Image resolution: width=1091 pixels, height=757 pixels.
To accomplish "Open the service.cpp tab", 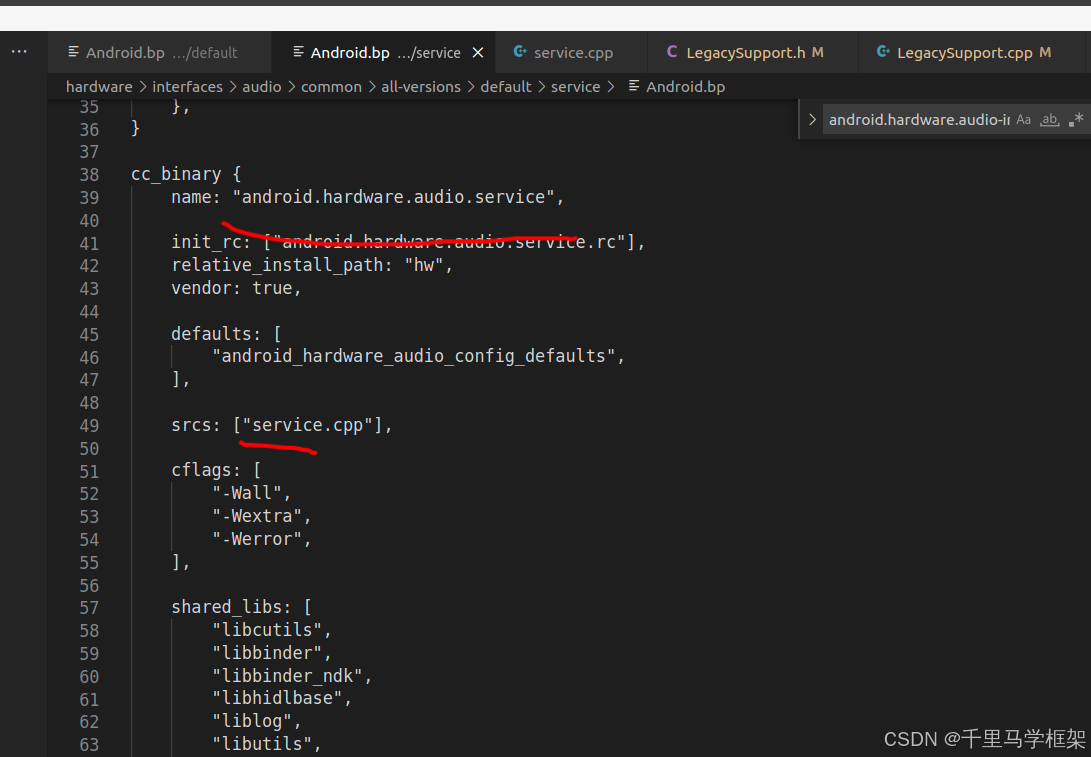I will coord(571,52).
